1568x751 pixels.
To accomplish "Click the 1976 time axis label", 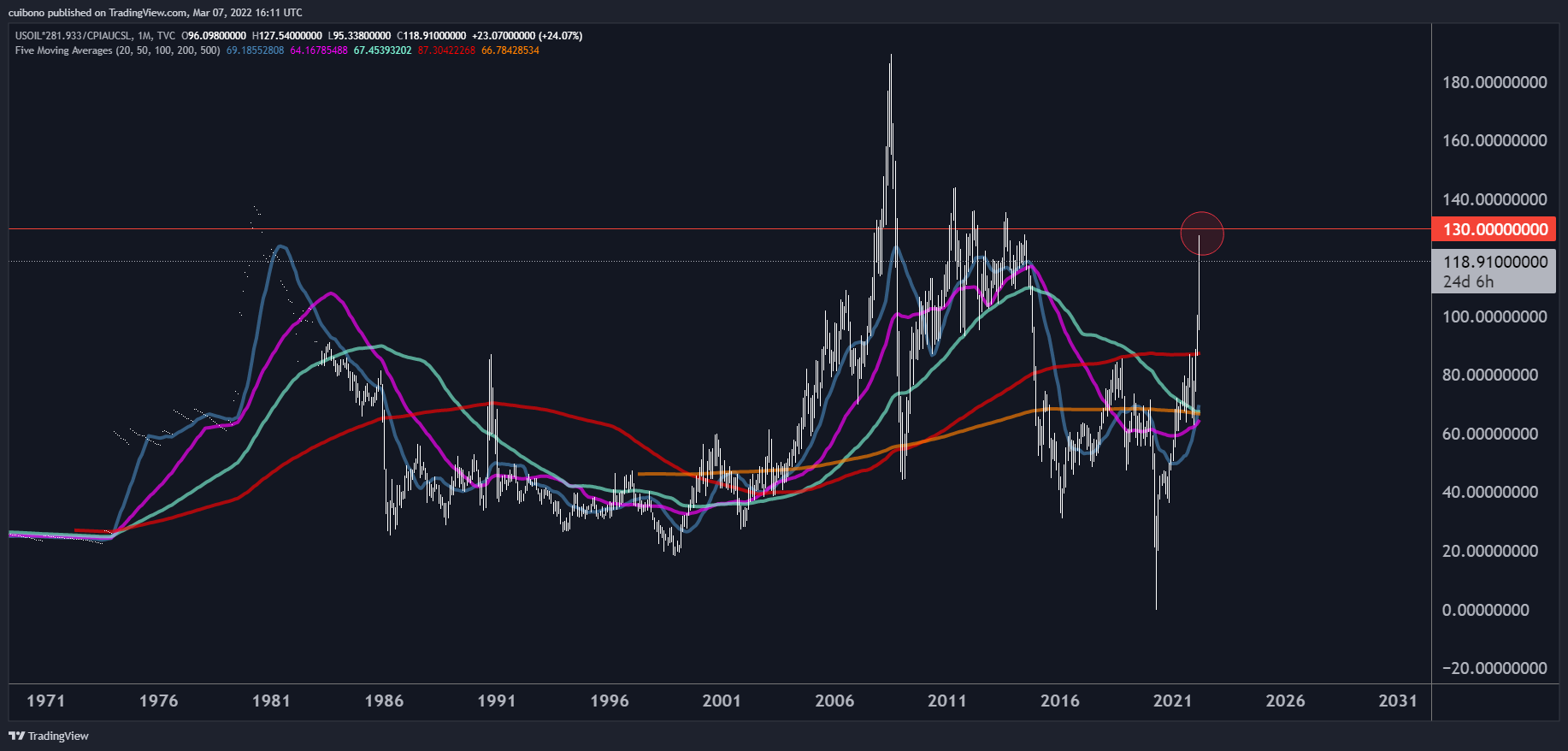I will [x=159, y=701].
